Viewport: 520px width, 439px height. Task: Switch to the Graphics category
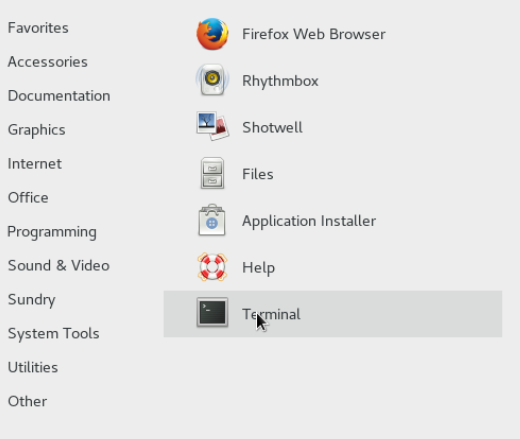coord(37,130)
